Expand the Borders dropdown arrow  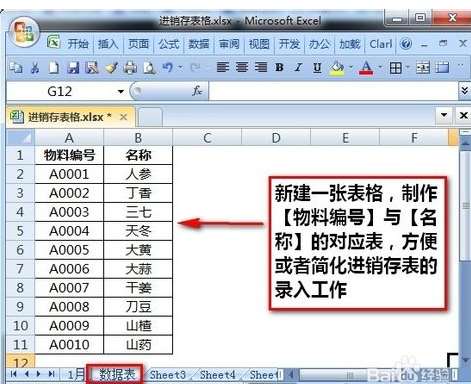408,68
